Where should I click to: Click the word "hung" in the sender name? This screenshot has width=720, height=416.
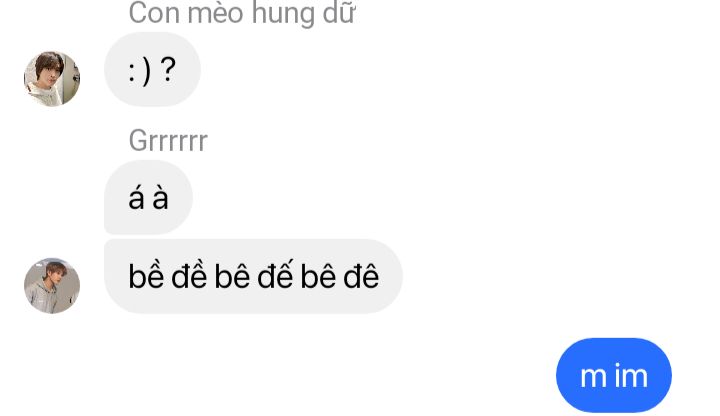282,14
